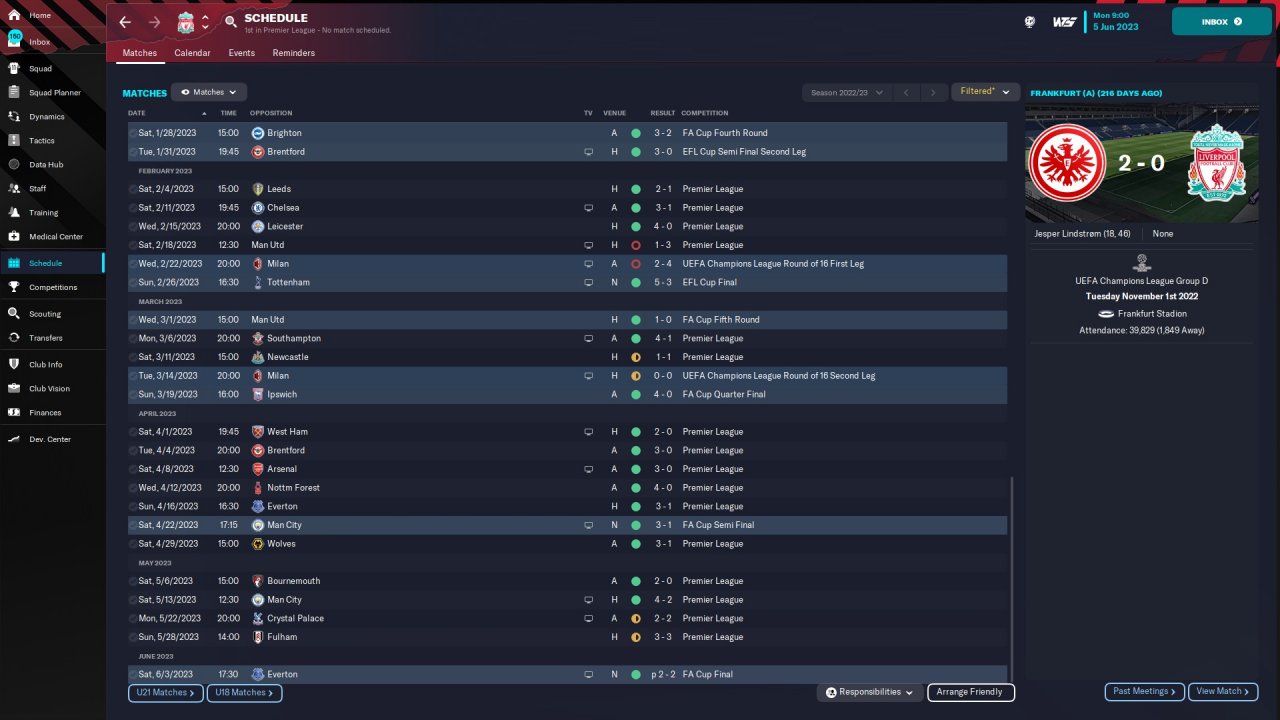Open U21 Matches

coord(165,692)
